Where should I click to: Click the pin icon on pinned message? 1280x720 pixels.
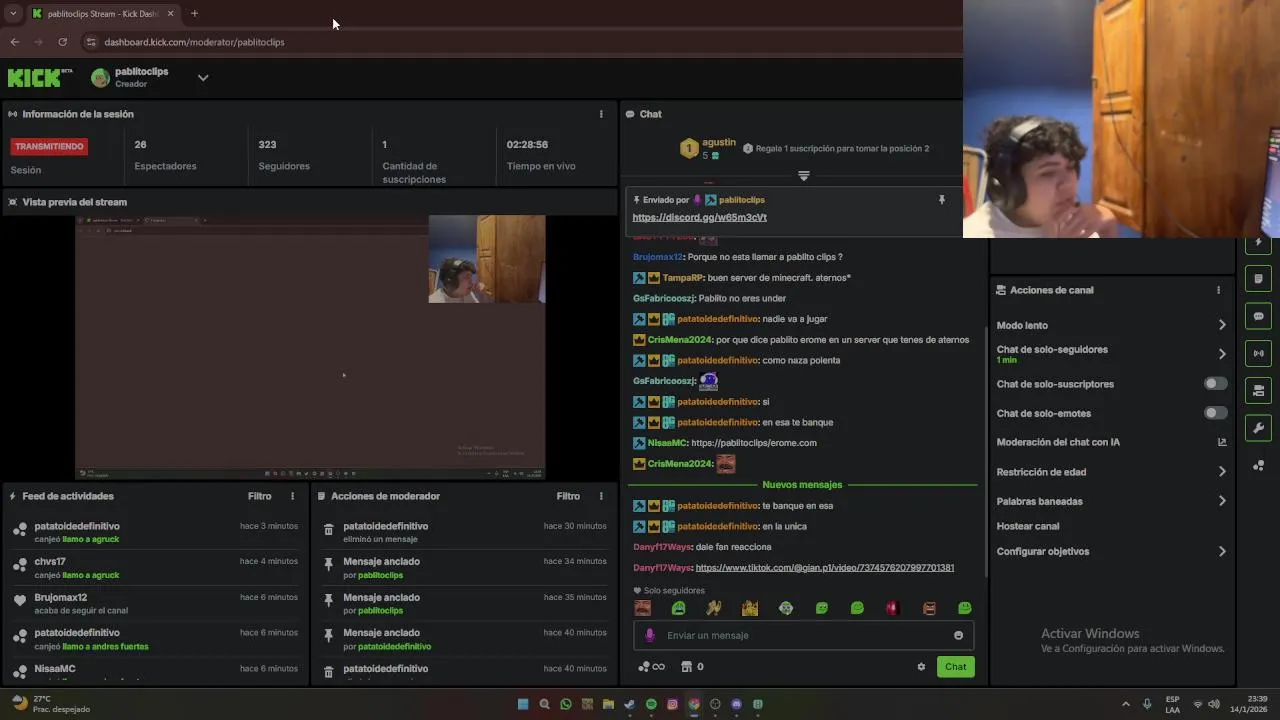[941, 200]
